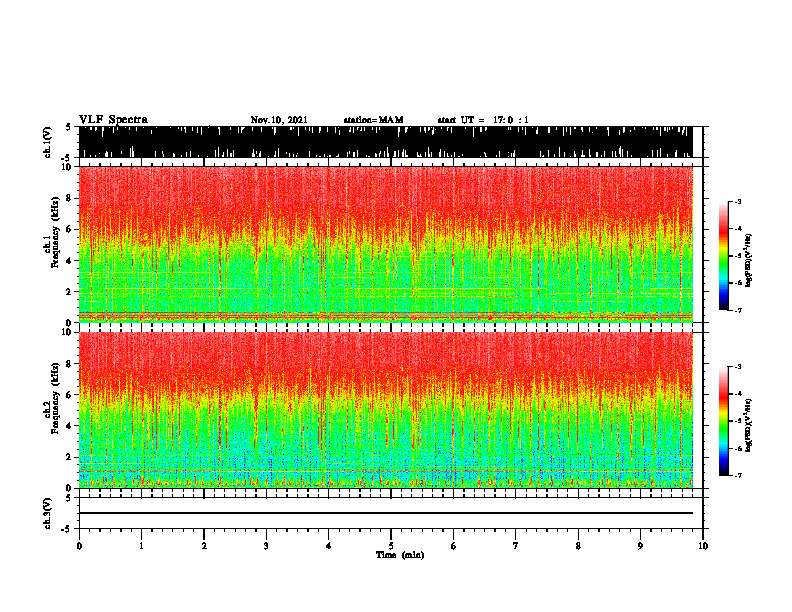Image resolution: width=792 pixels, height=612 pixels.
Task: Click the "5" tick on ch.1(V) axis
Action: 69,127
